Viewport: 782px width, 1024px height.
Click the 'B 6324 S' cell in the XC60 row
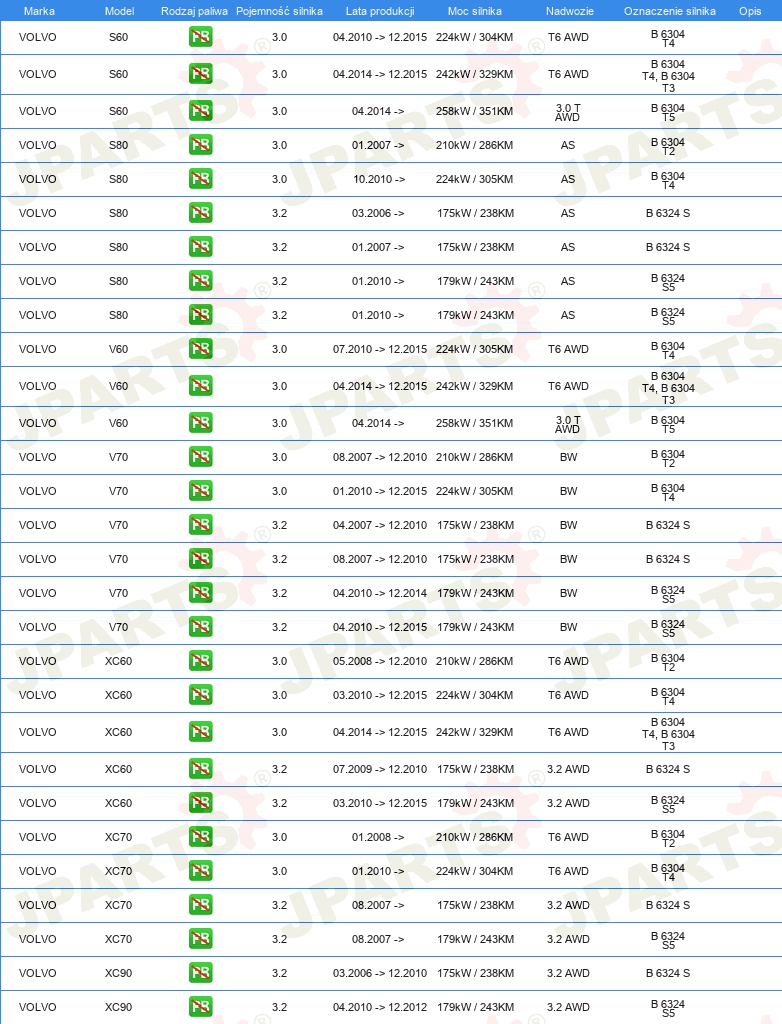(668, 769)
